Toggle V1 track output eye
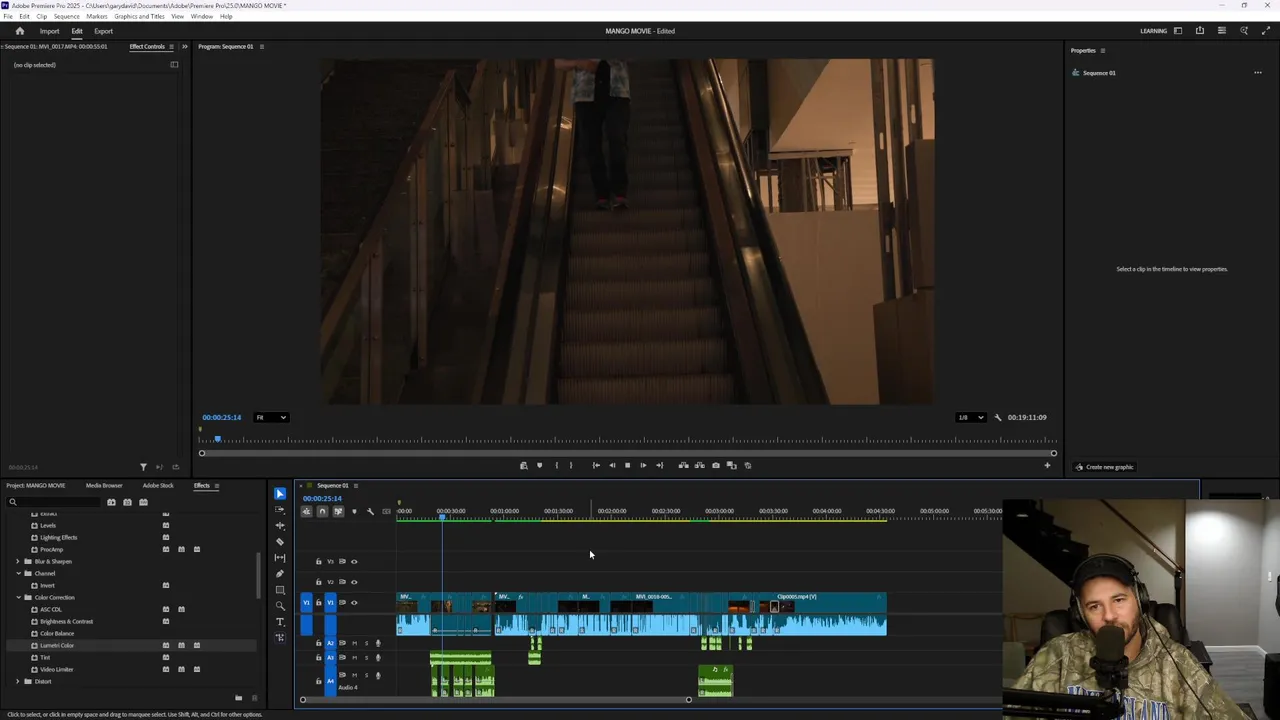Image resolution: width=1280 pixels, height=720 pixels. click(354, 603)
